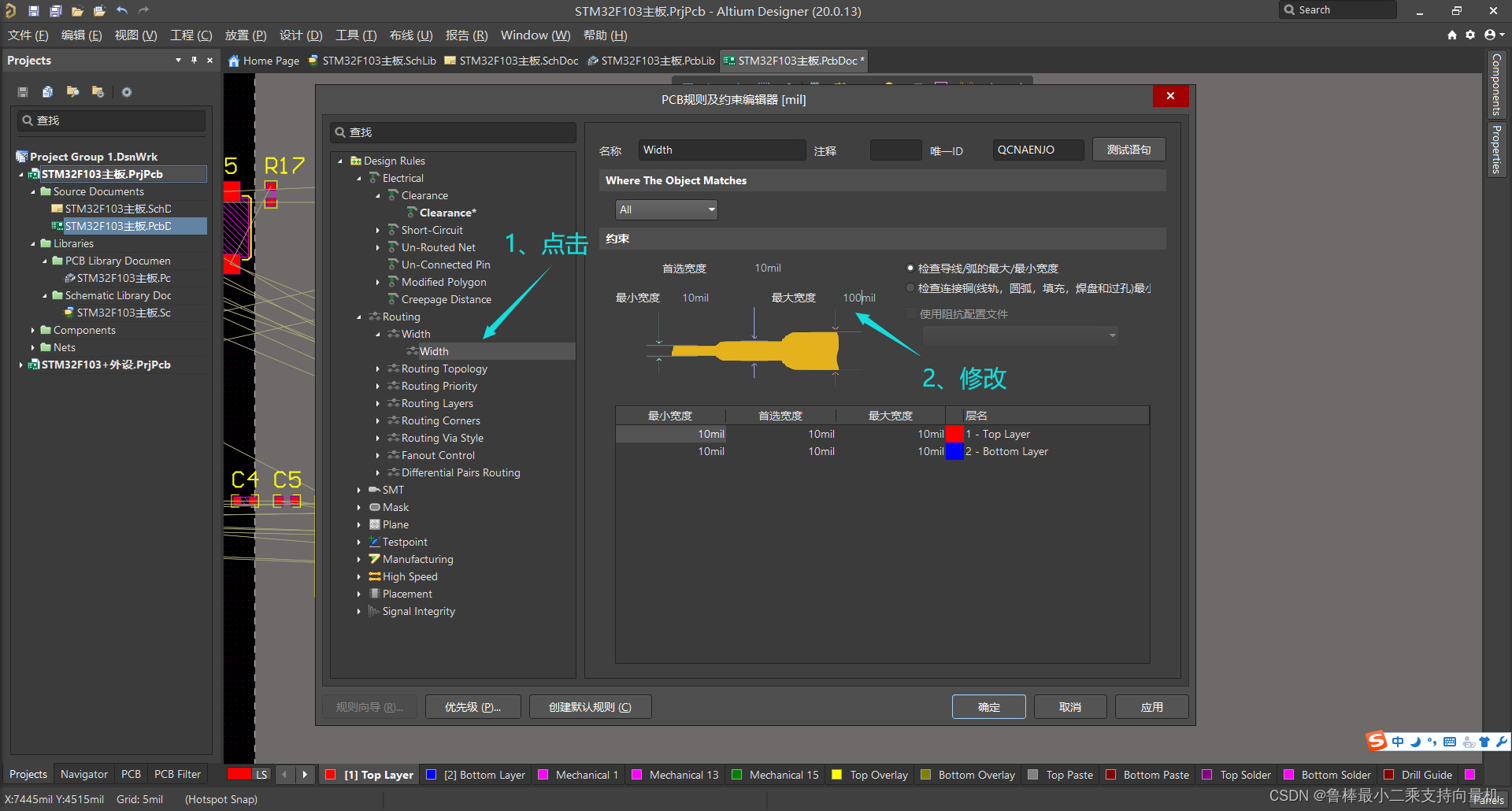Viewport: 1512px width, 811px height.
Task: Select the check connected copper width radio
Action: point(910,288)
